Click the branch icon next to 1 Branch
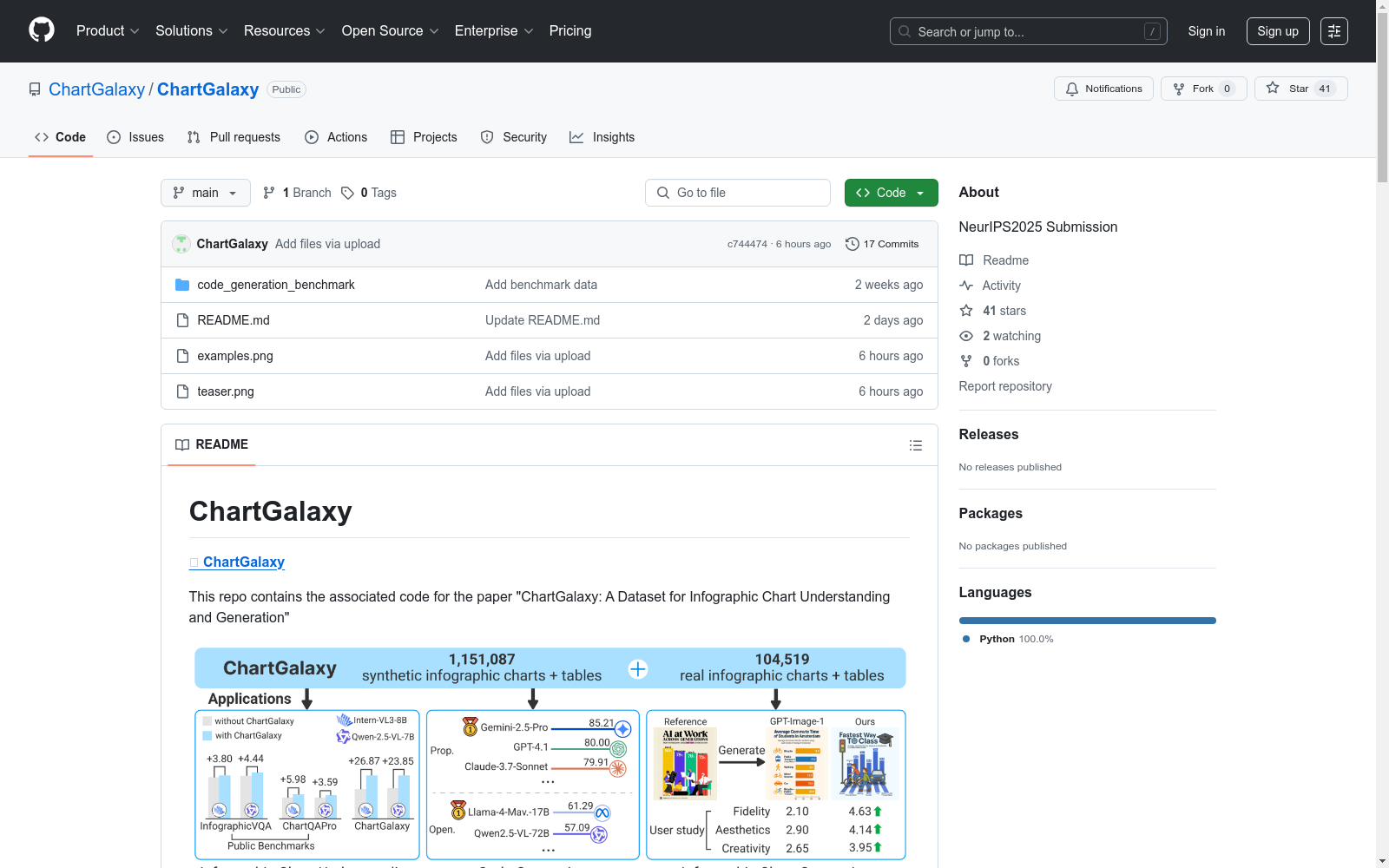Viewport: 1389px width, 868px height. pos(269,193)
